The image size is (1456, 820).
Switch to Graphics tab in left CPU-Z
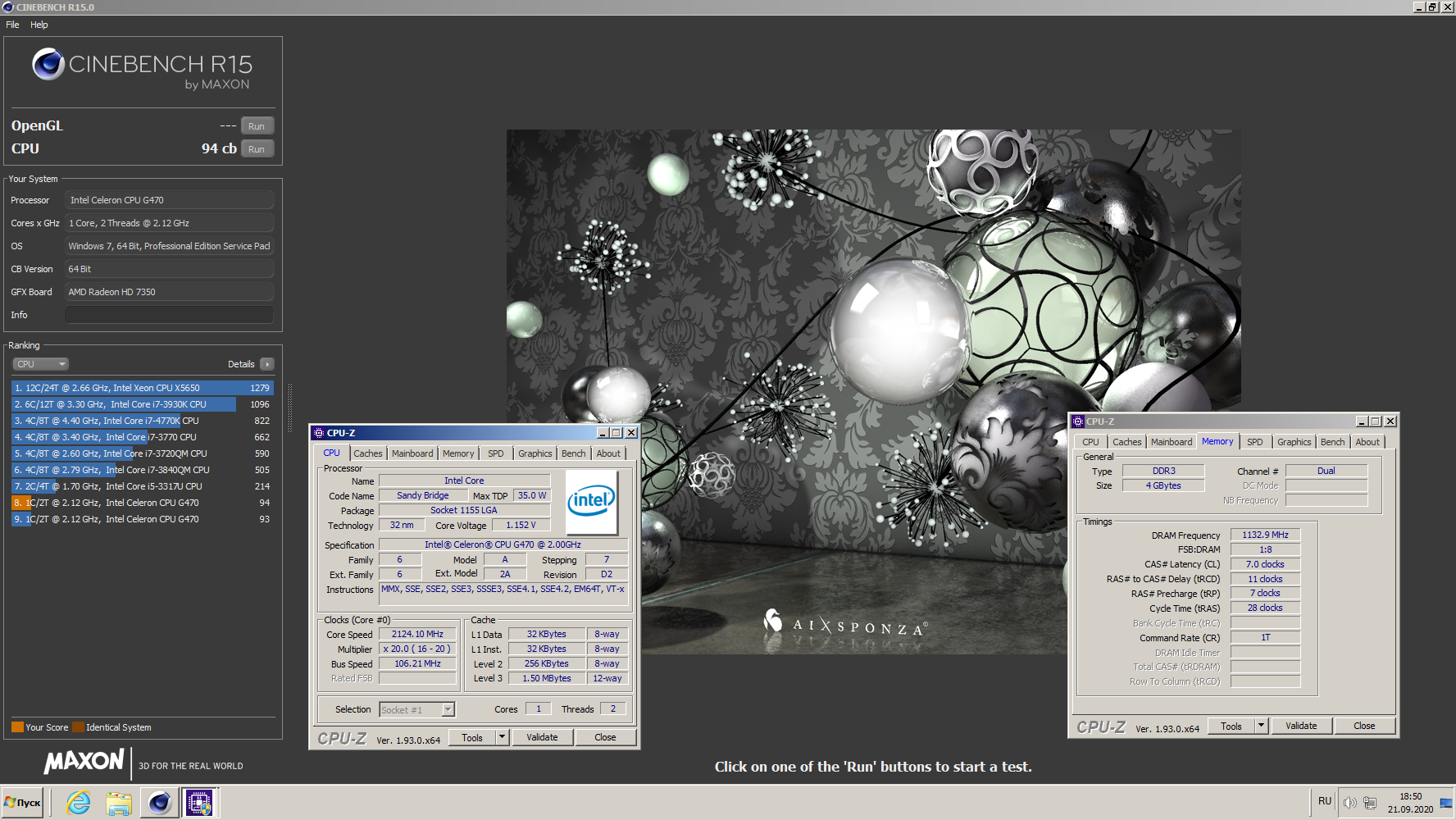pyautogui.click(x=535, y=453)
